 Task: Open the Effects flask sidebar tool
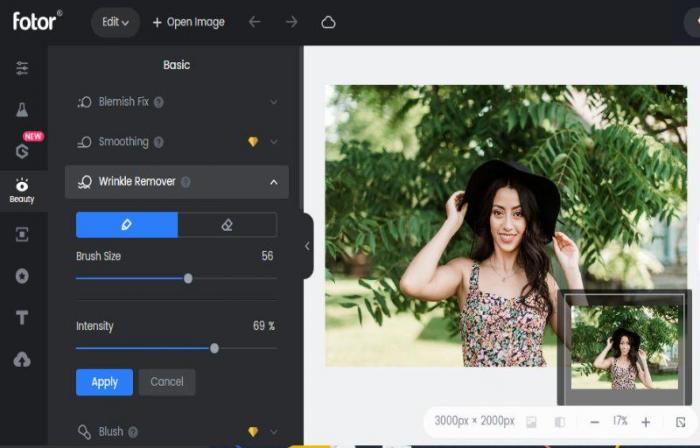tap(22, 109)
